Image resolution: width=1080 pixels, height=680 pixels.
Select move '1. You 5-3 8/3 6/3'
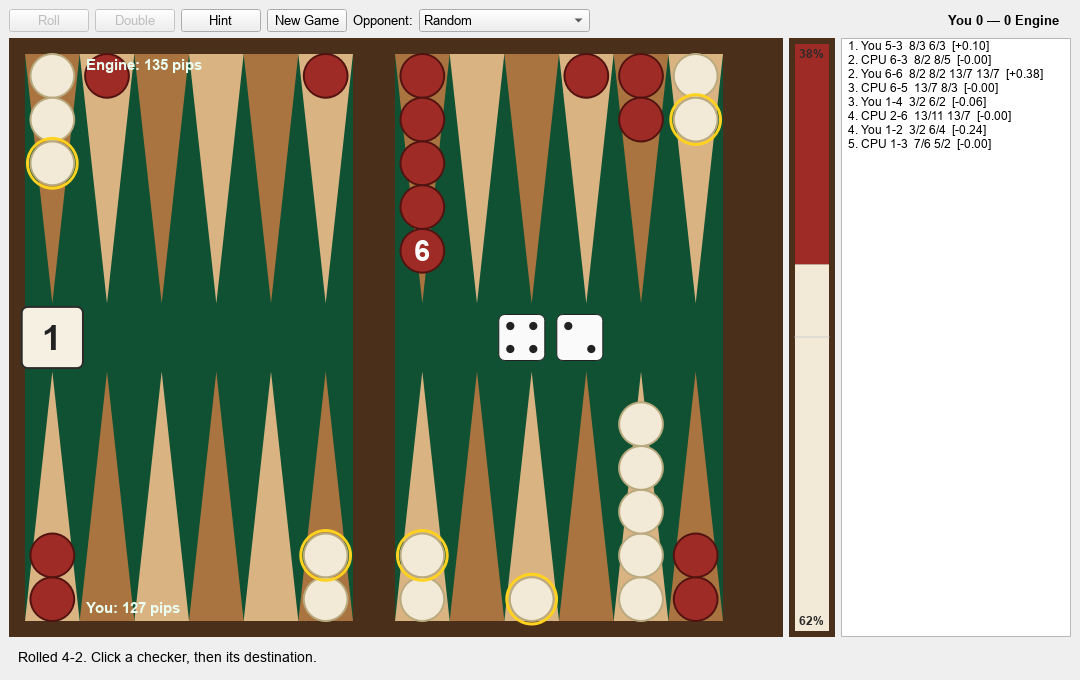[x=919, y=46]
